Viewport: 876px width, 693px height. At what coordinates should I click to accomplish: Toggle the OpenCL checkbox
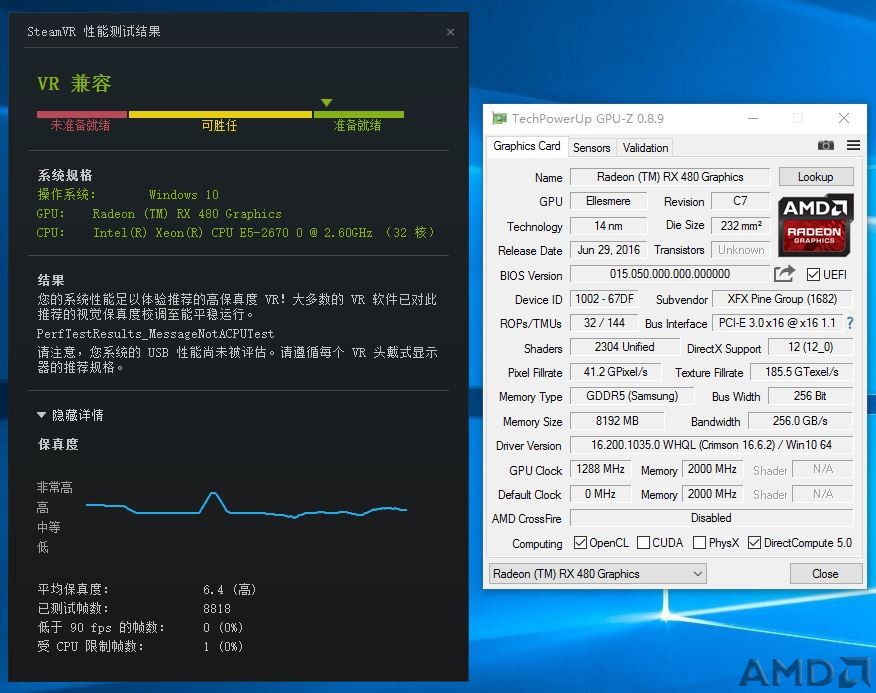pyautogui.click(x=580, y=542)
